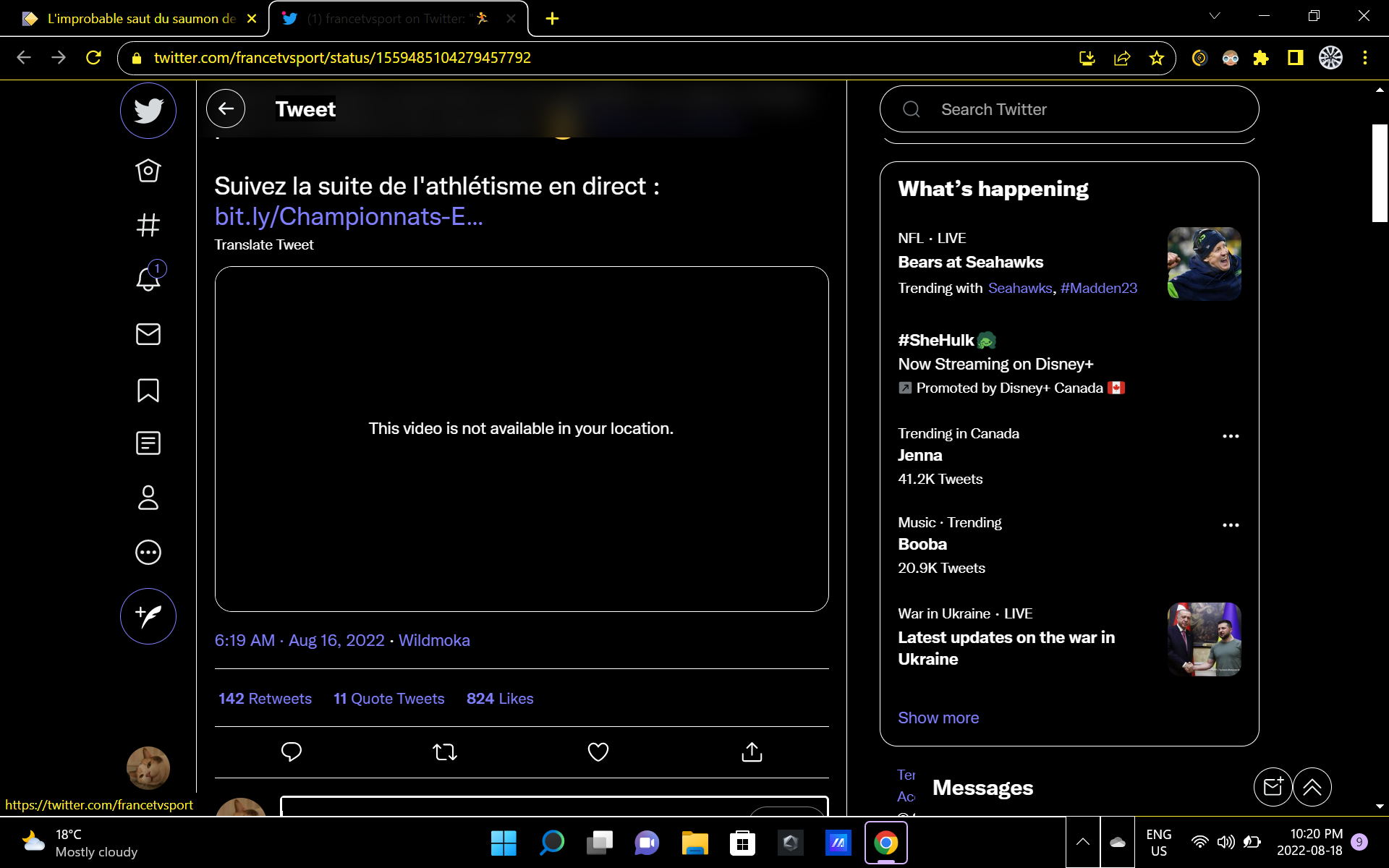Share tweet with the upload arrow icon
The image size is (1389, 868).
(752, 752)
